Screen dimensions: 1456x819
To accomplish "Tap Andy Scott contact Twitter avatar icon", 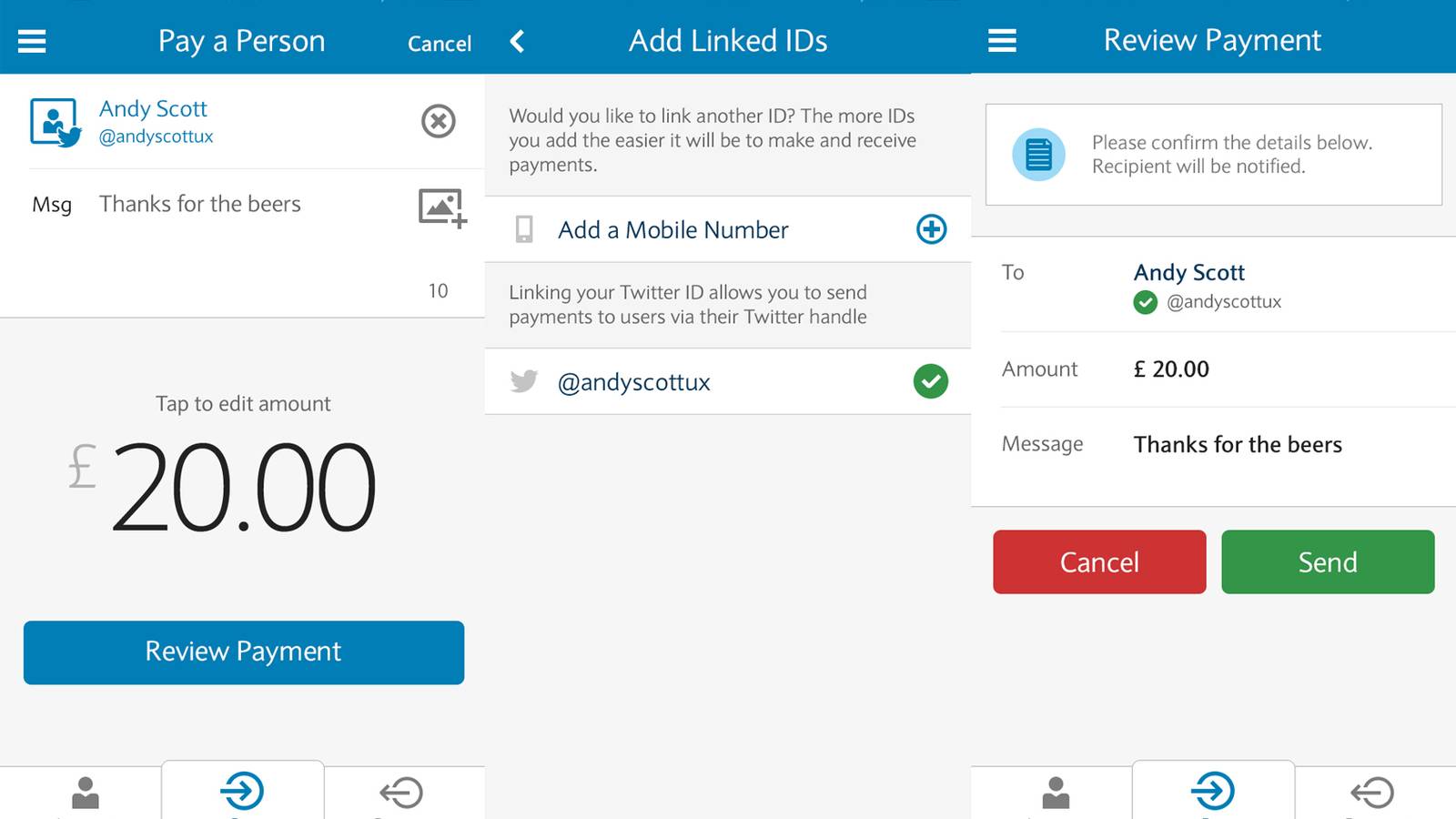I will click(x=55, y=122).
